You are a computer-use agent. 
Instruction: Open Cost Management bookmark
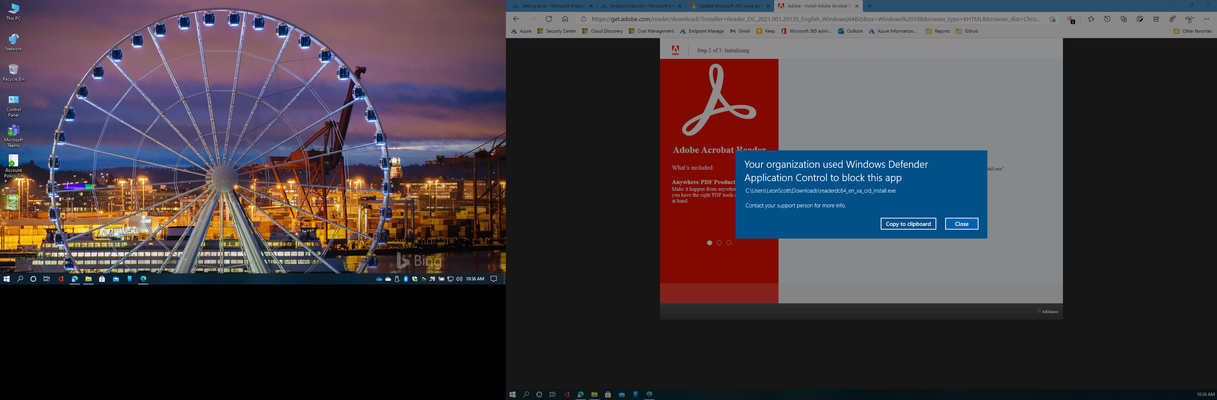pos(651,31)
